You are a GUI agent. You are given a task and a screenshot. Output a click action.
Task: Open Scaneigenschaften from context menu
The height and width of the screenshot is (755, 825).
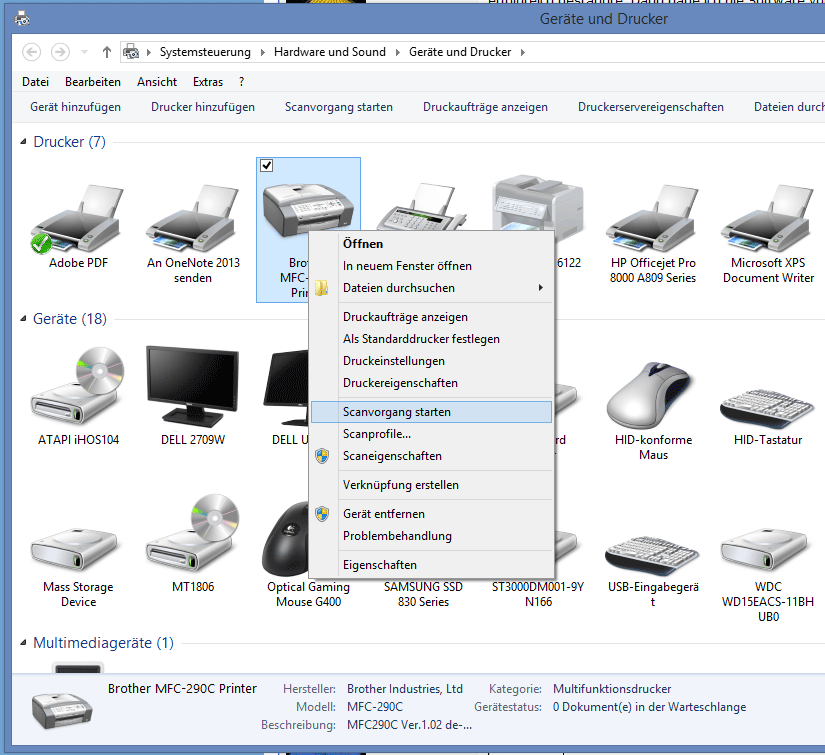click(x=431, y=457)
